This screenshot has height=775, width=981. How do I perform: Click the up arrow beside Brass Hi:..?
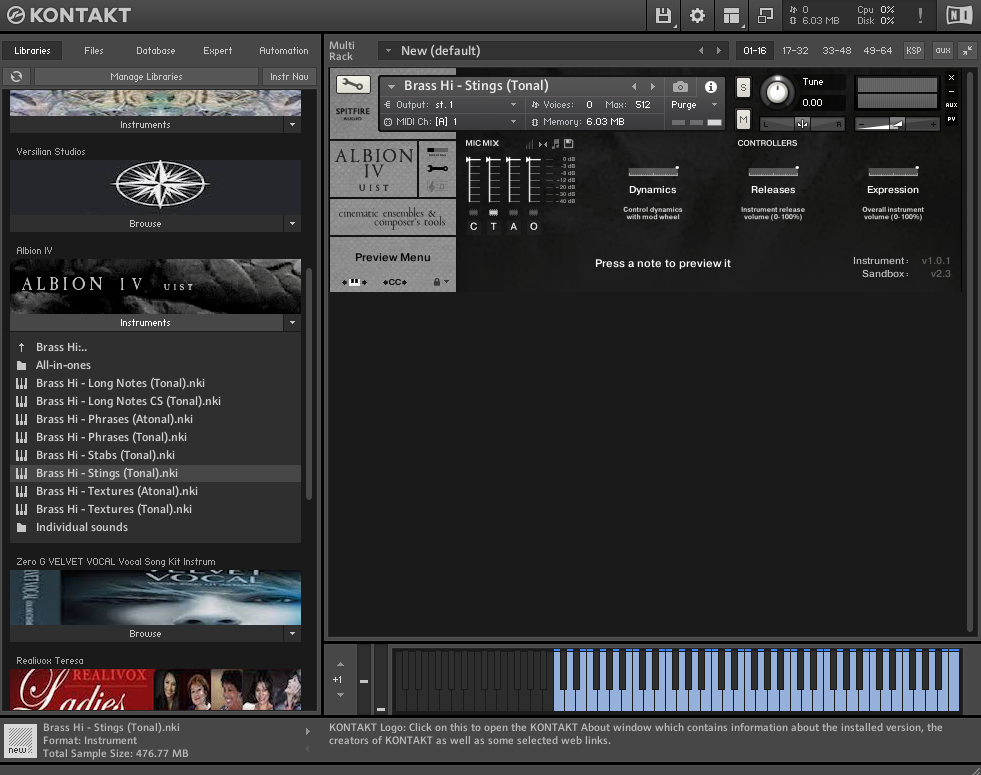click(x=21, y=347)
